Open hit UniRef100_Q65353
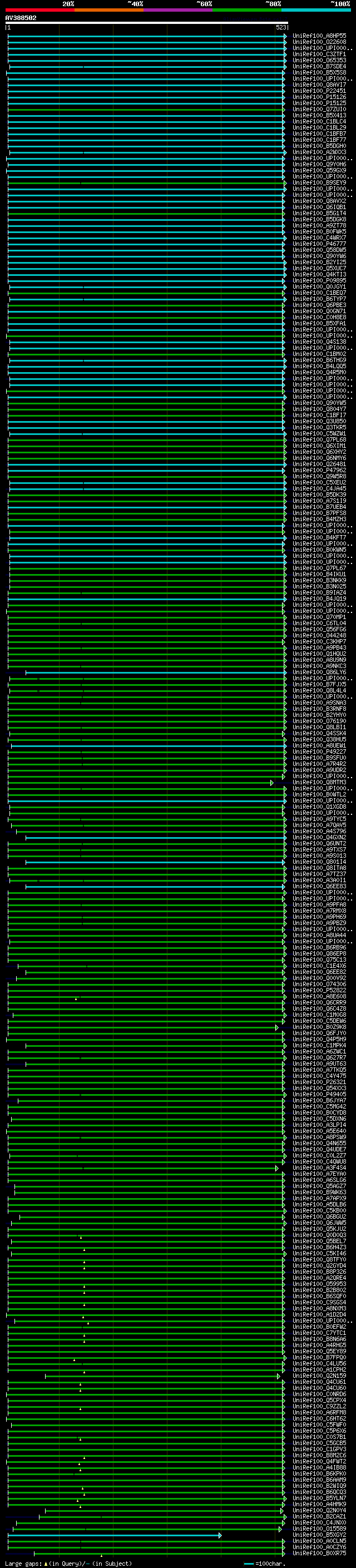The image size is (356, 1568). coord(319,60)
